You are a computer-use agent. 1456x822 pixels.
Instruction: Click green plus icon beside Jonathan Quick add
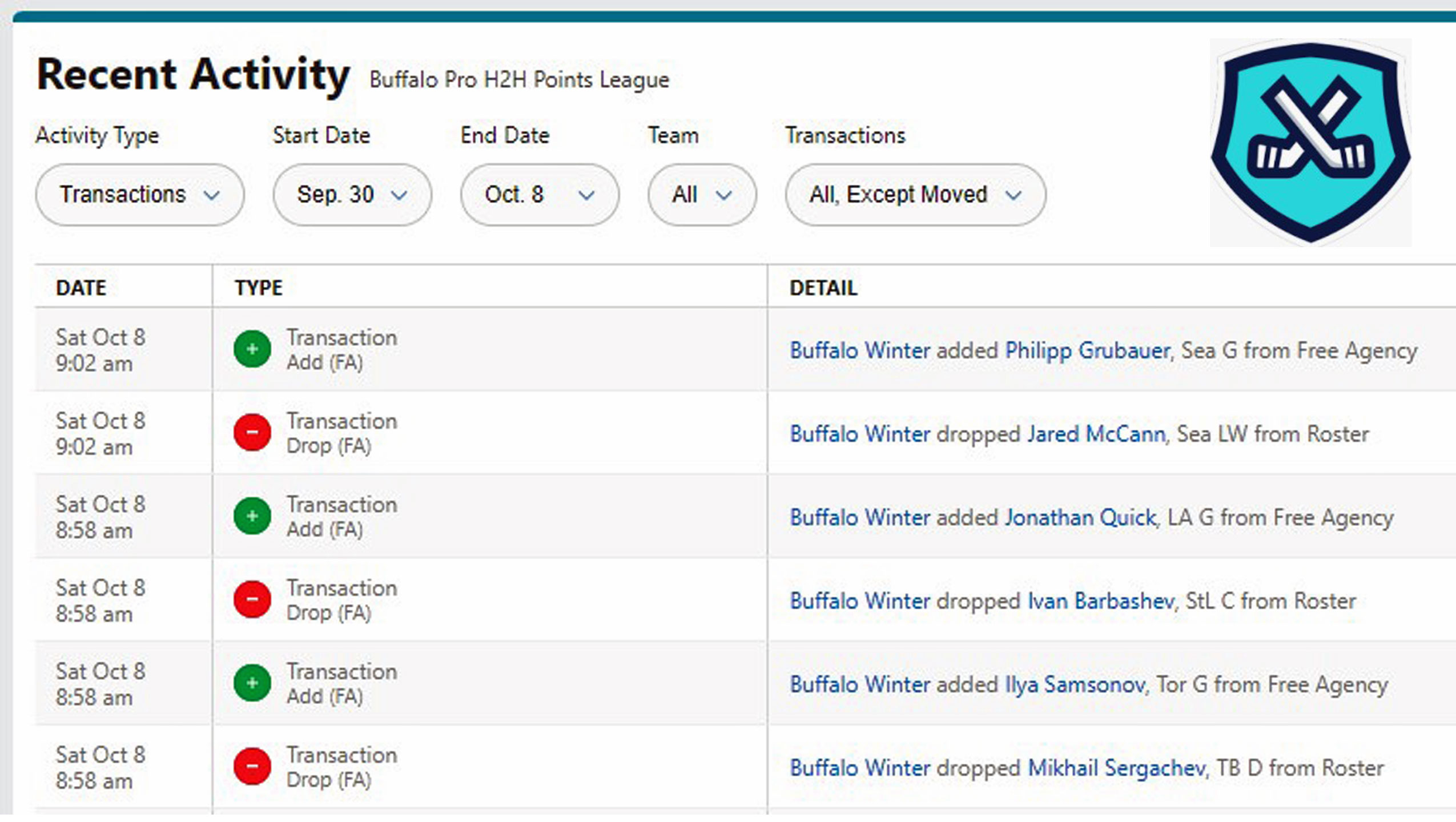[x=252, y=516]
